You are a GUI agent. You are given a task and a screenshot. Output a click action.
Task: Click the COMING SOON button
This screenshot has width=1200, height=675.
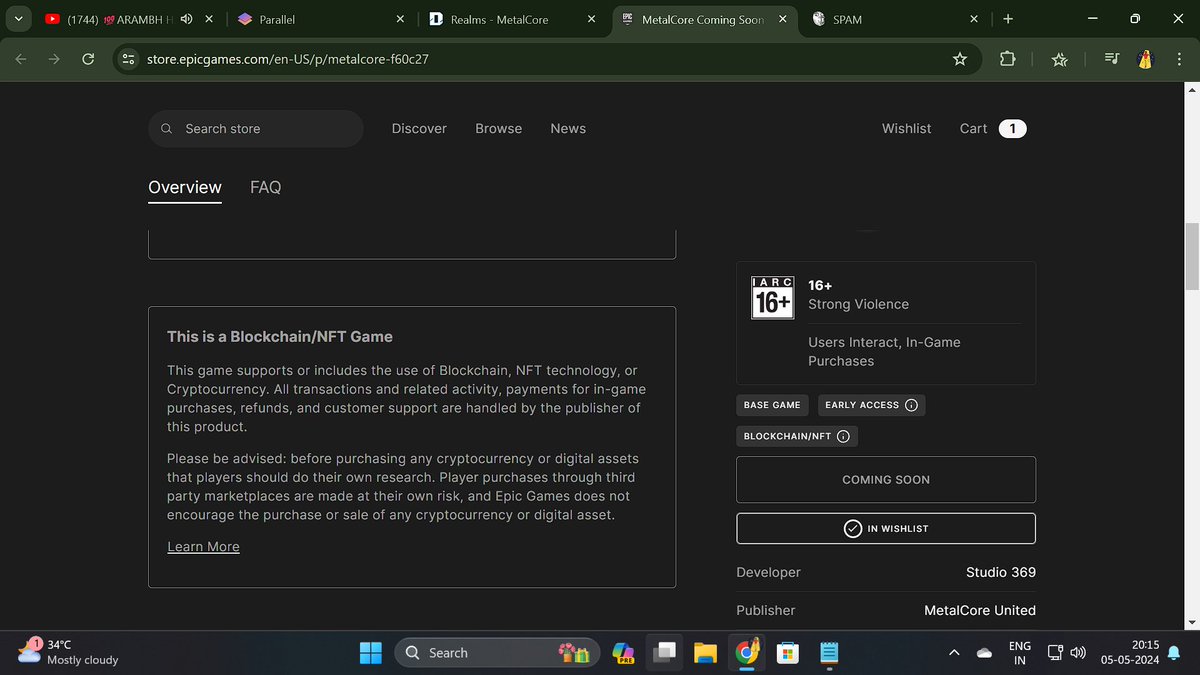[886, 480]
